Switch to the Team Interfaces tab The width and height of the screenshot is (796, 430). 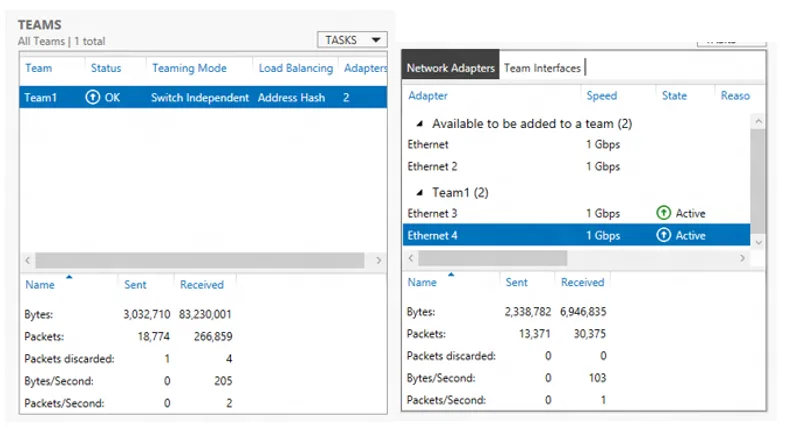[x=542, y=68]
